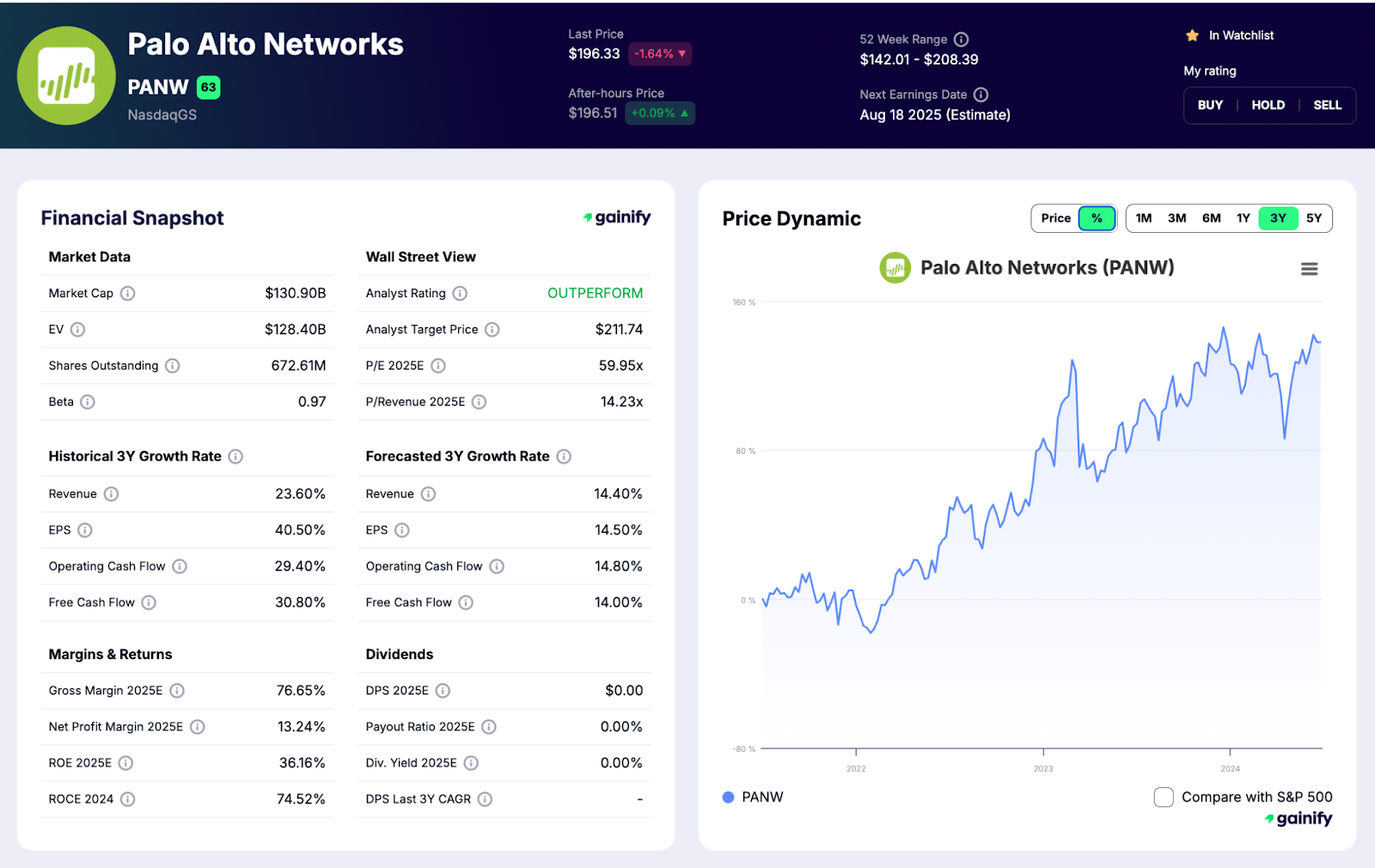
Task: Click info icon beside Net Profit Margin 2025E
Action: [x=197, y=726]
